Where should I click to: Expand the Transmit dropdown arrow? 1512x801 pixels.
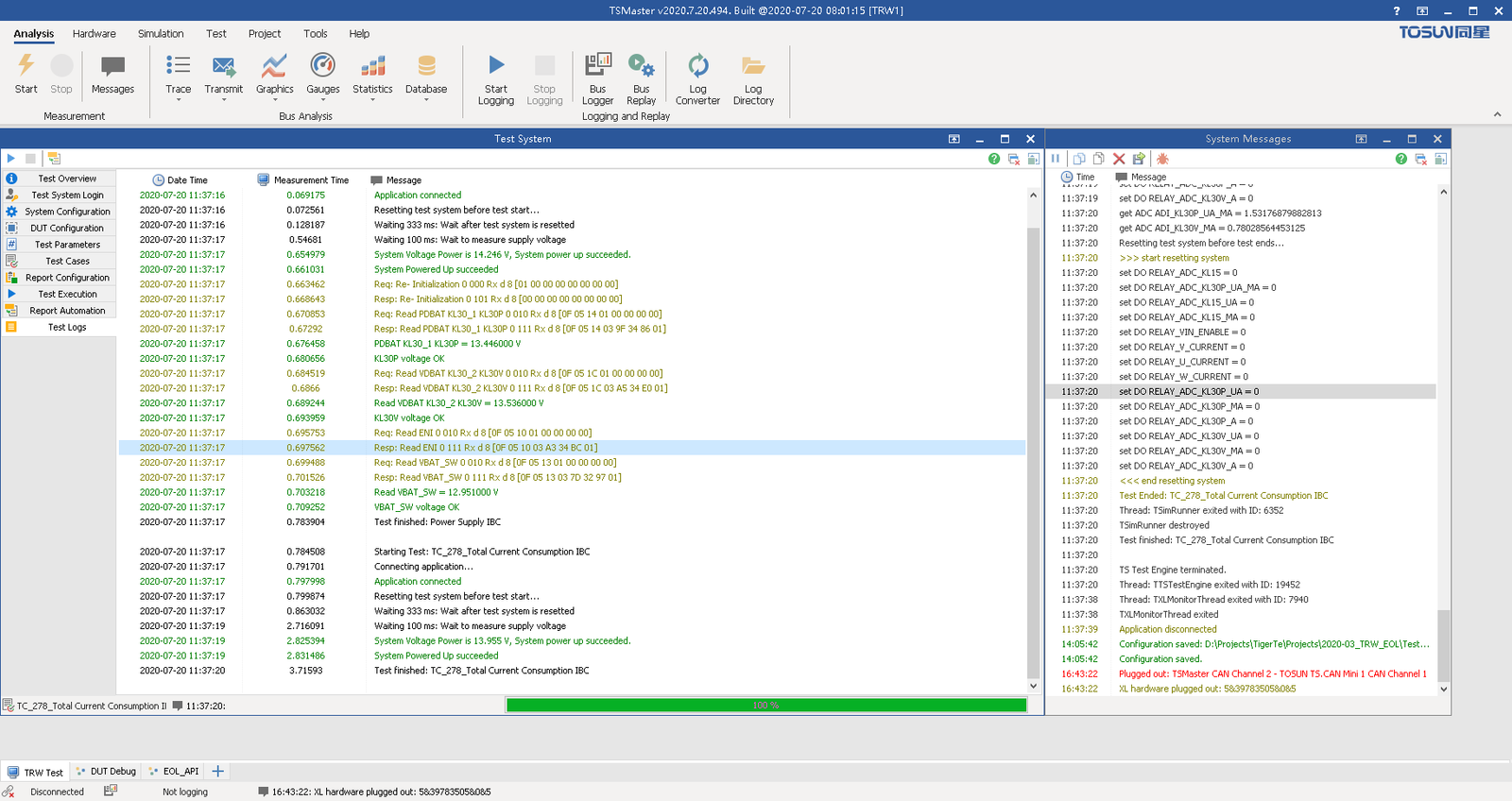pos(224,100)
